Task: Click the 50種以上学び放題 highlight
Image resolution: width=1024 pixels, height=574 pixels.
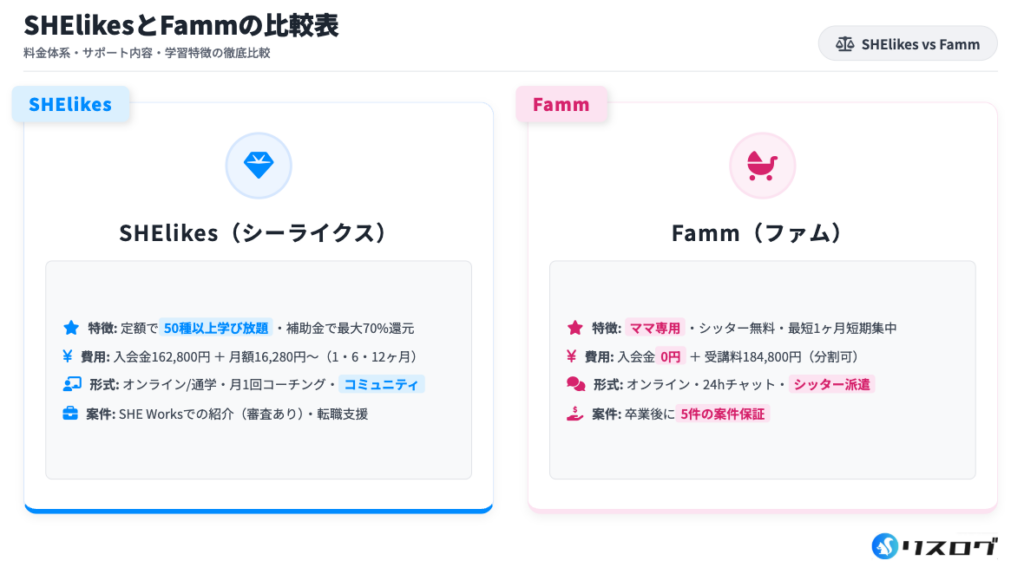Action: coord(215,328)
